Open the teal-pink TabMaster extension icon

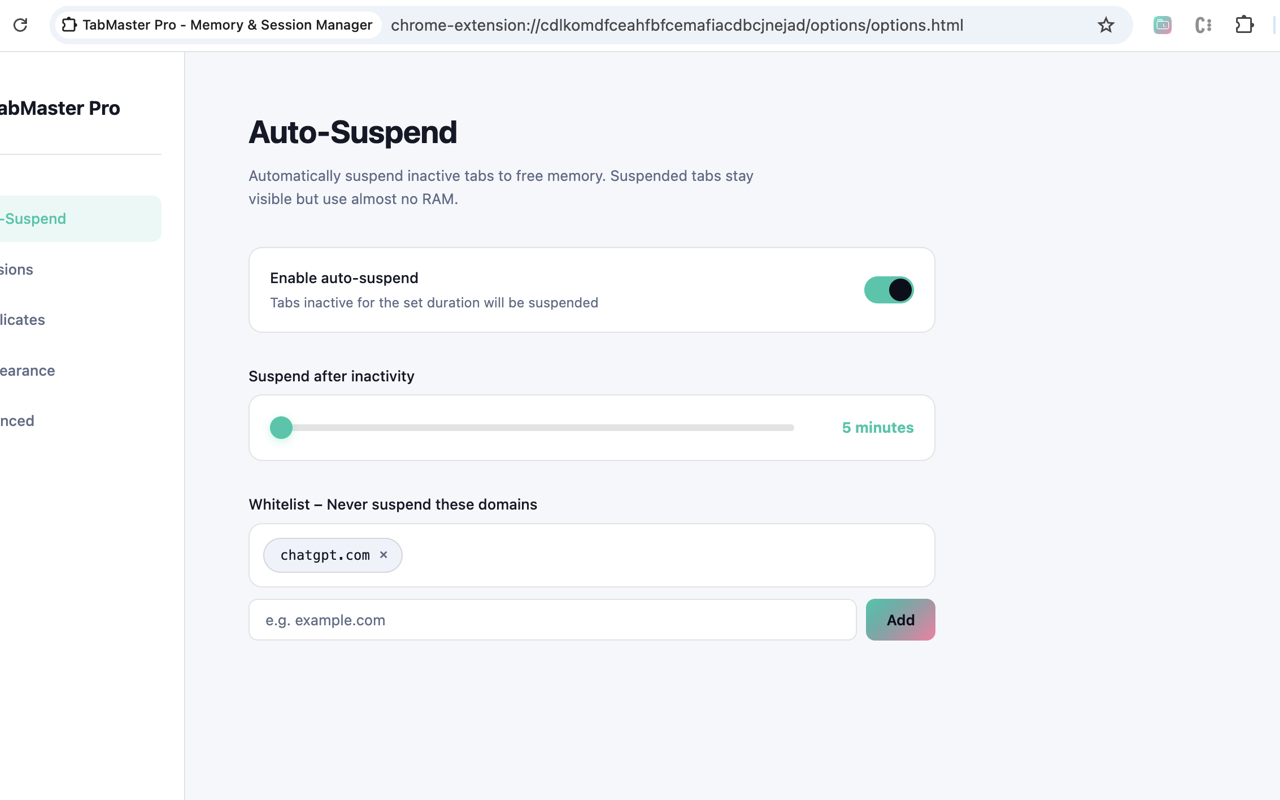1162,25
